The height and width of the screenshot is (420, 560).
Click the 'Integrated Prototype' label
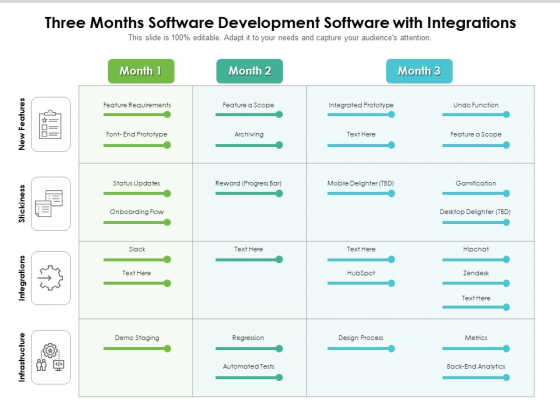(x=361, y=105)
